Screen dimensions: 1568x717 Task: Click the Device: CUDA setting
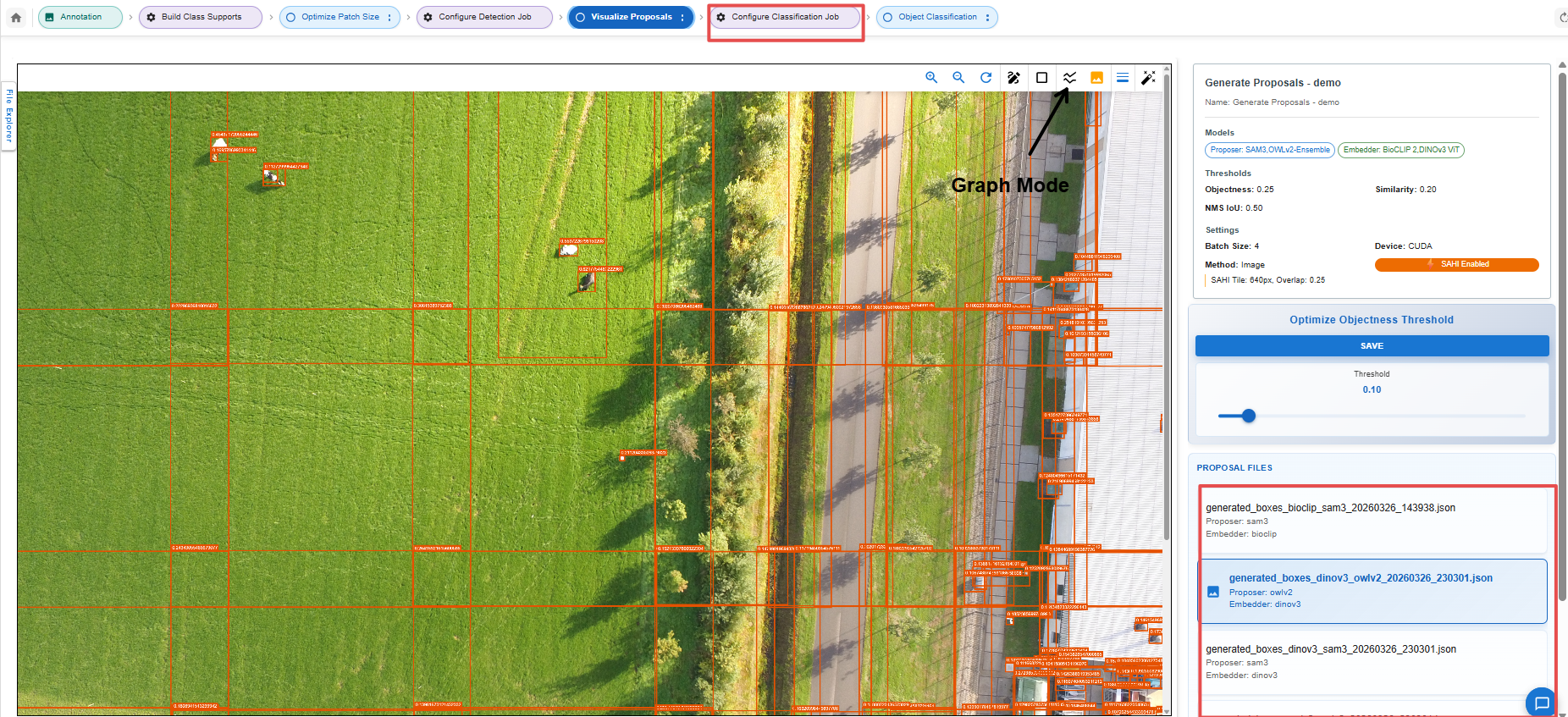coord(1404,246)
